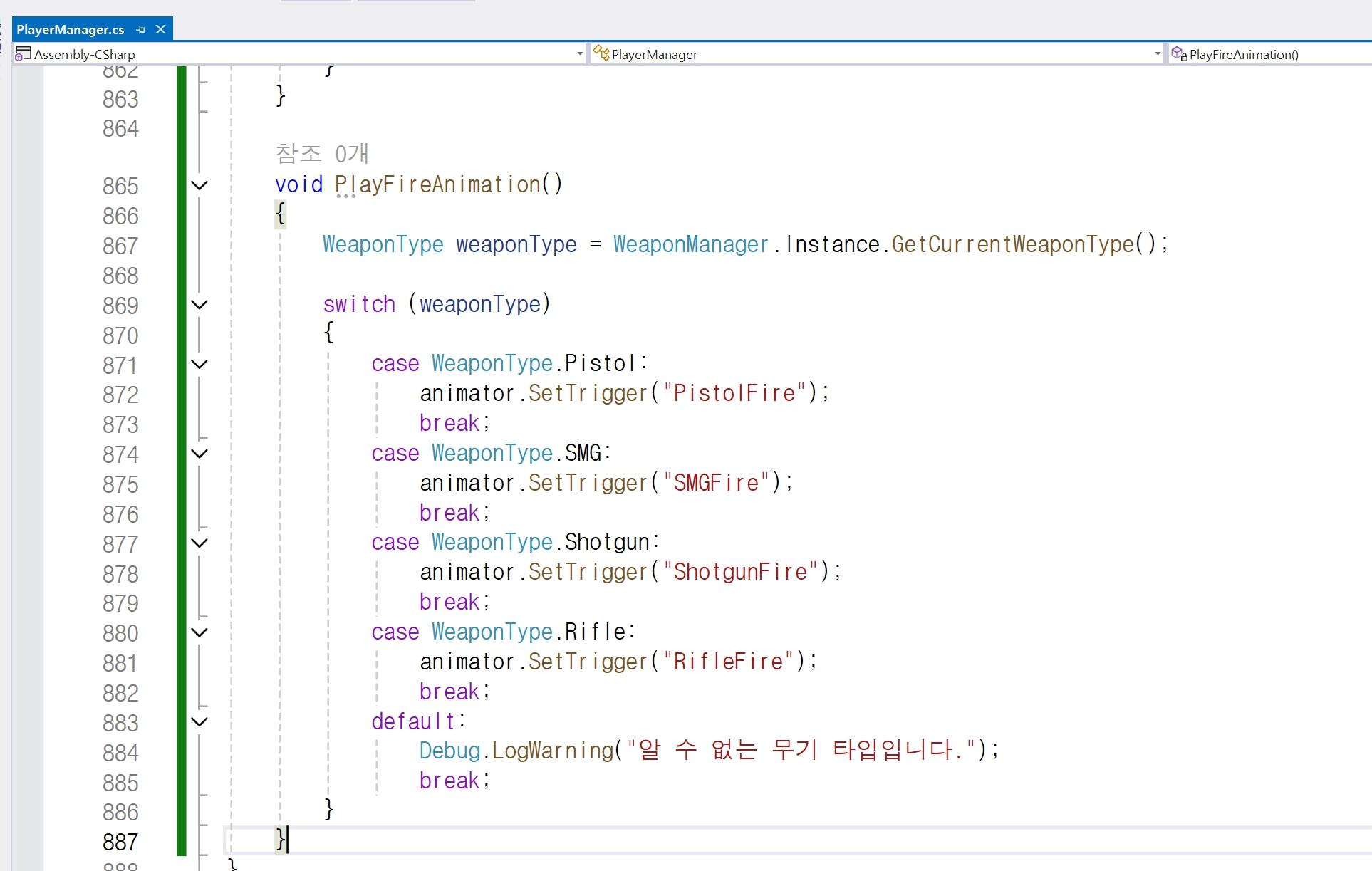
Task: Click the Assembly-CSharp project icon
Action: coord(23,54)
